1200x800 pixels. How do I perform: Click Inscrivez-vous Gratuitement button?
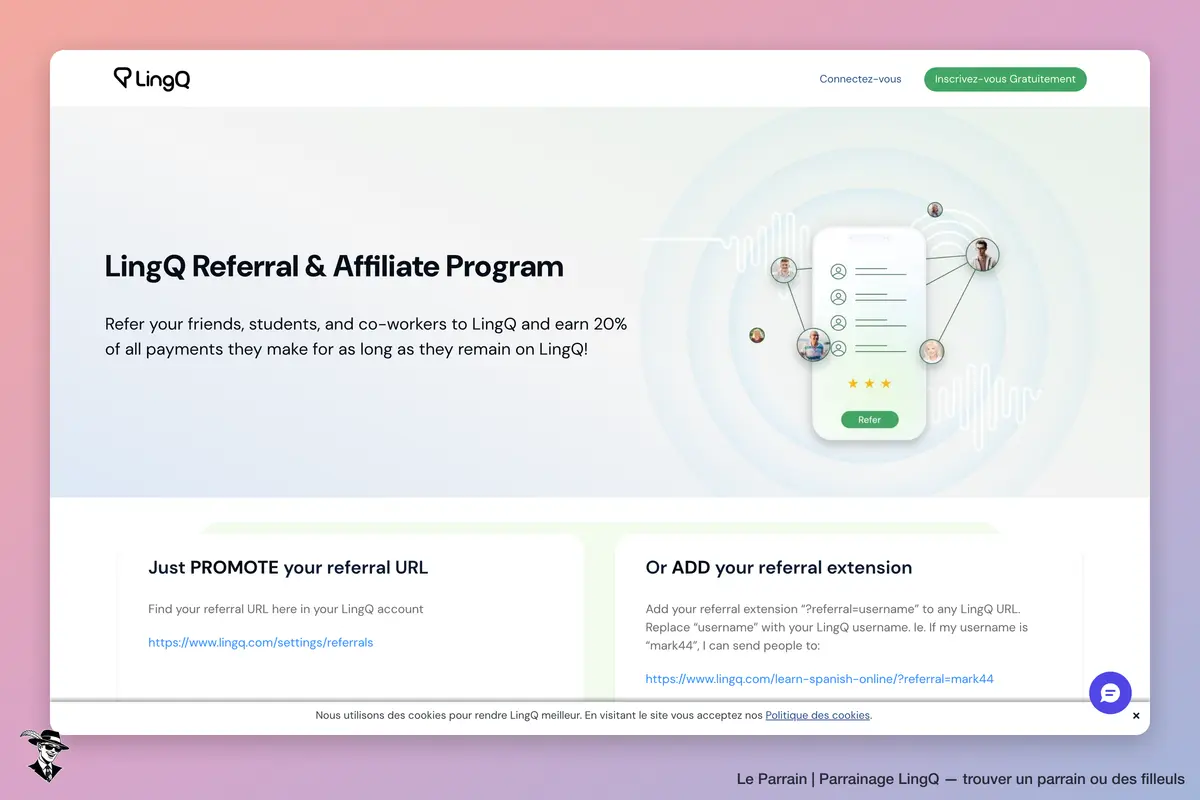1005,79
